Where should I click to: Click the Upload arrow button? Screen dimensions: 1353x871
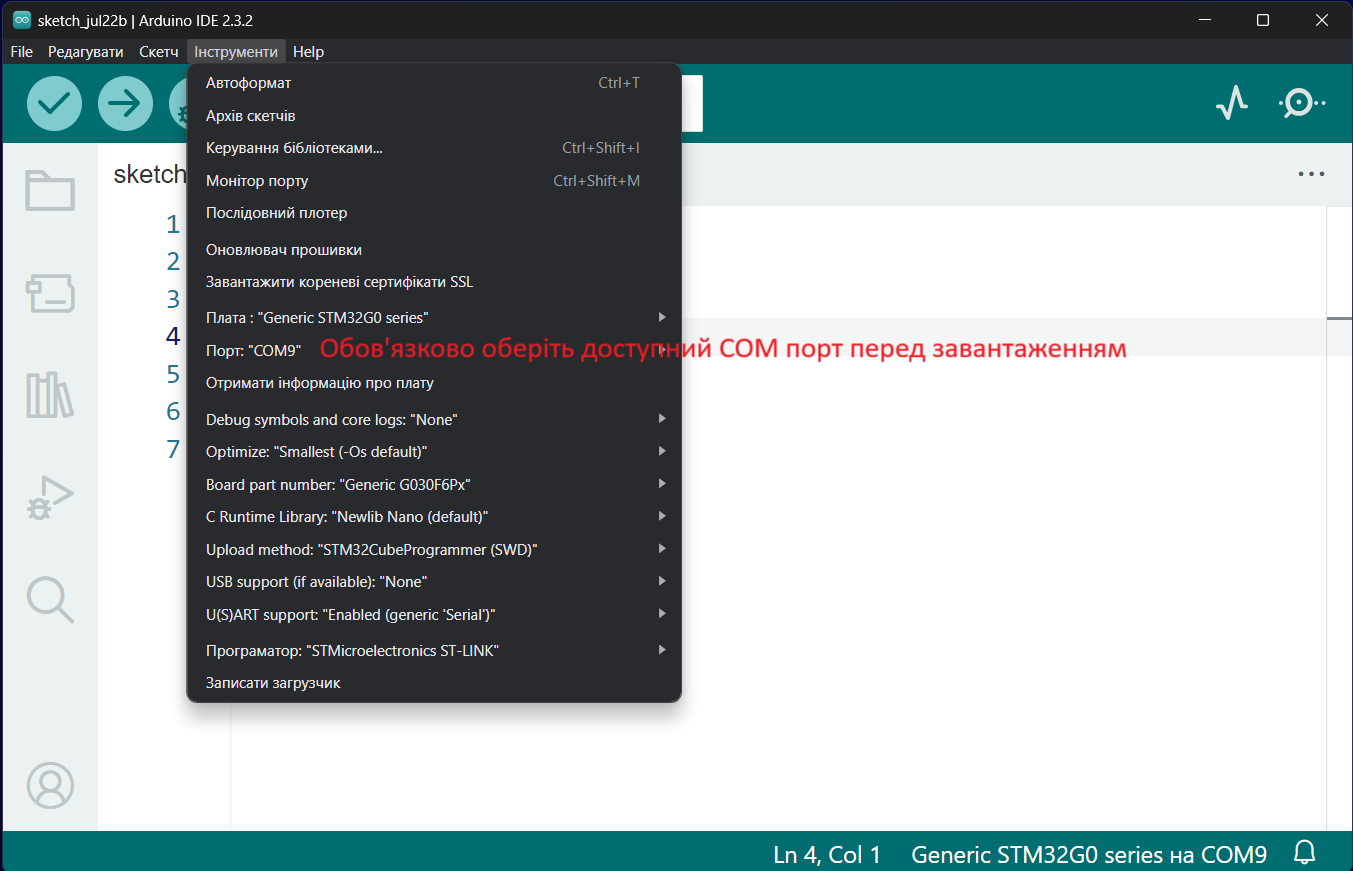click(125, 104)
